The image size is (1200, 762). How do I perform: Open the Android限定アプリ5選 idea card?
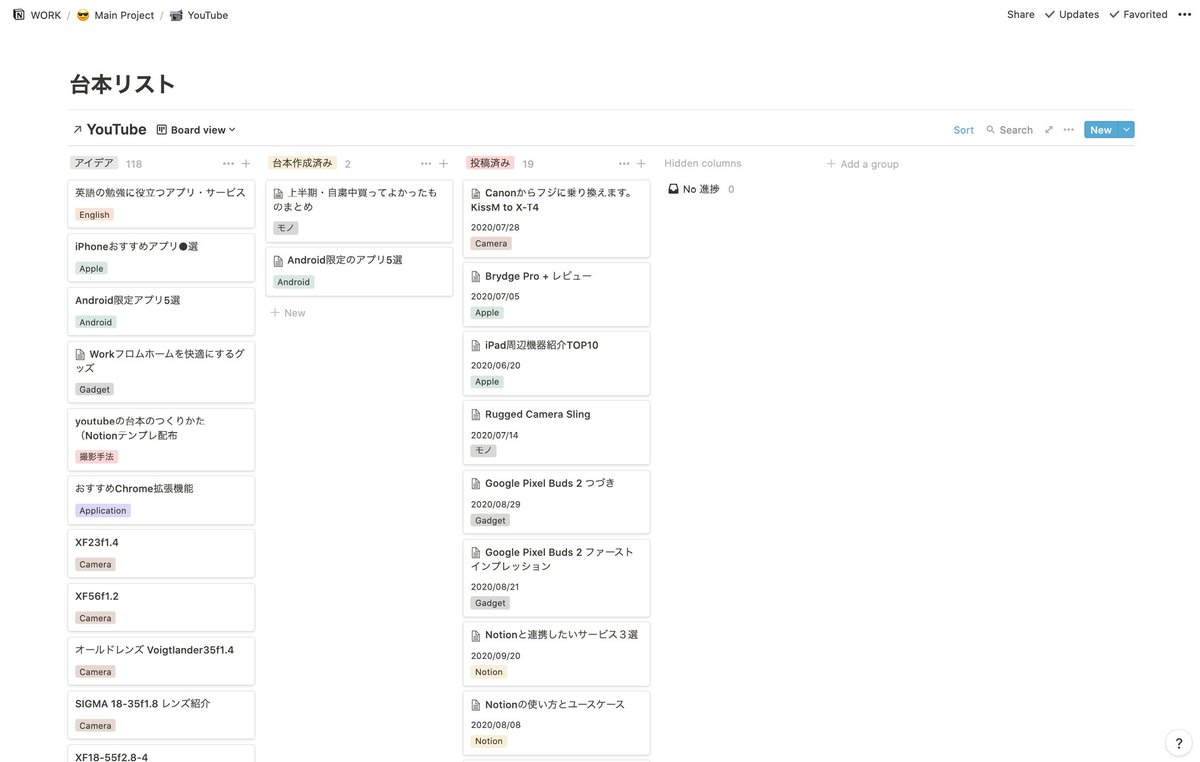click(161, 312)
